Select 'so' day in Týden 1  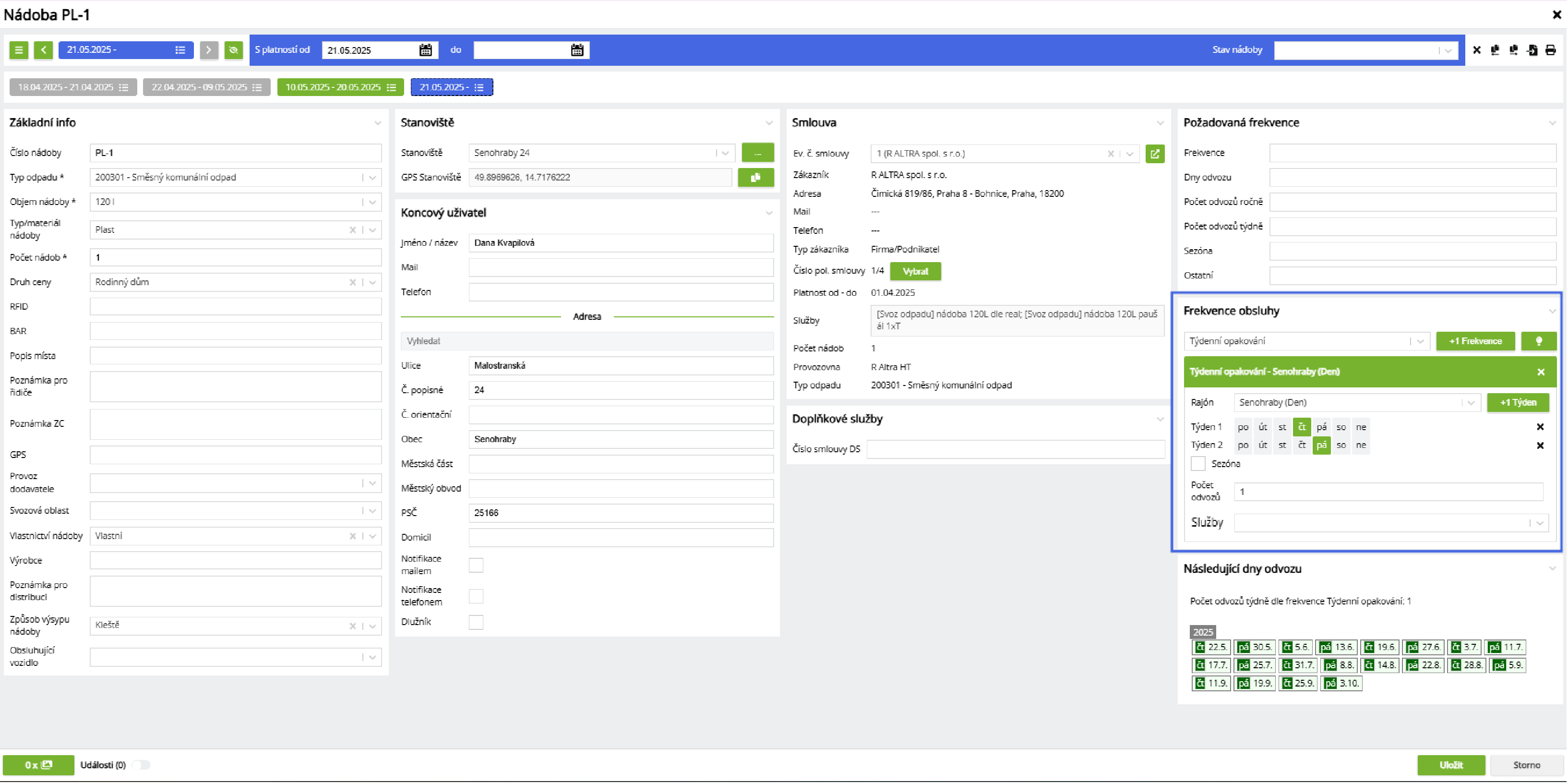point(1341,427)
